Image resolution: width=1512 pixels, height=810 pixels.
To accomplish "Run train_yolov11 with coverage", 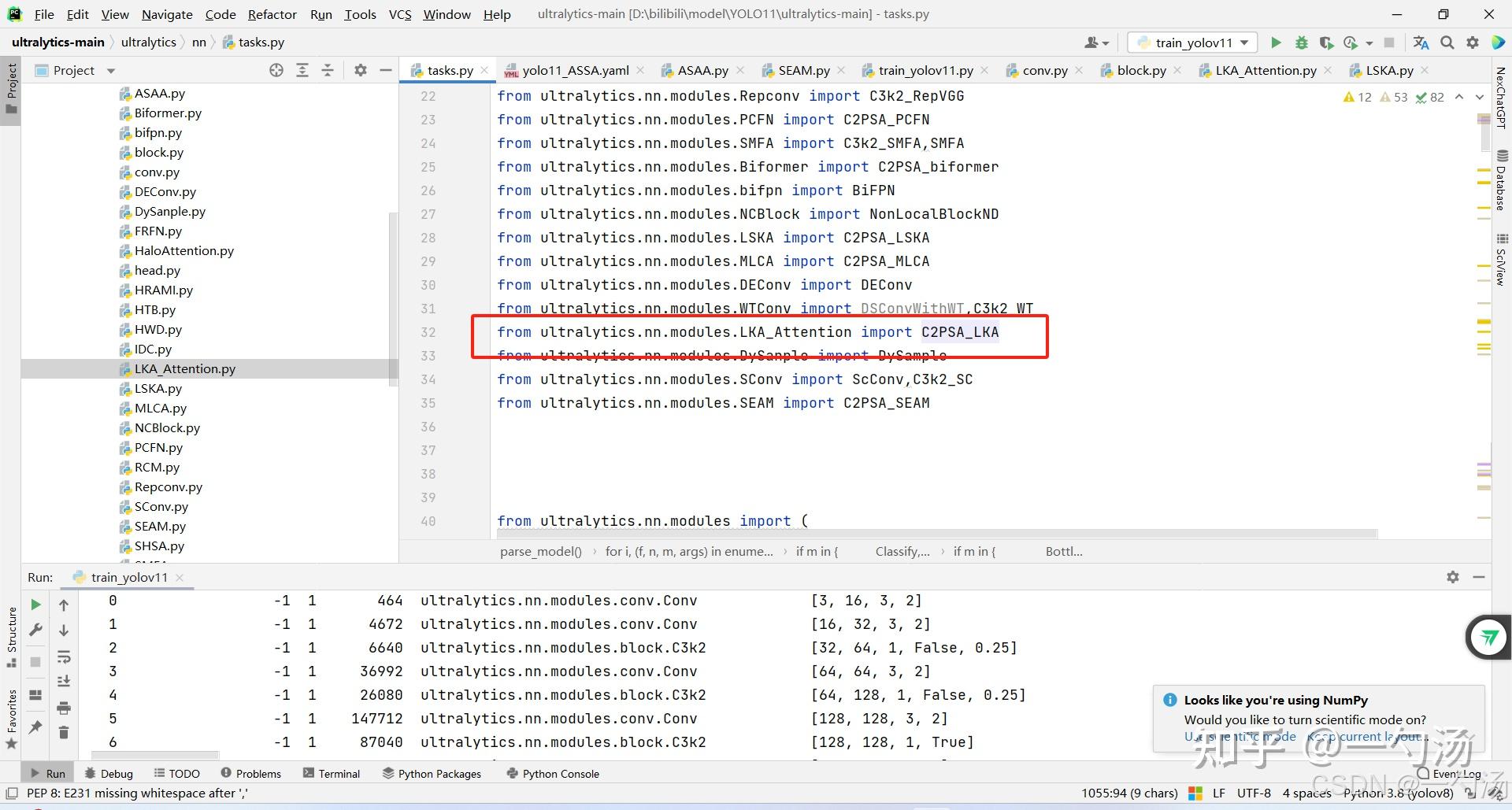I will (x=1328, y=43).
